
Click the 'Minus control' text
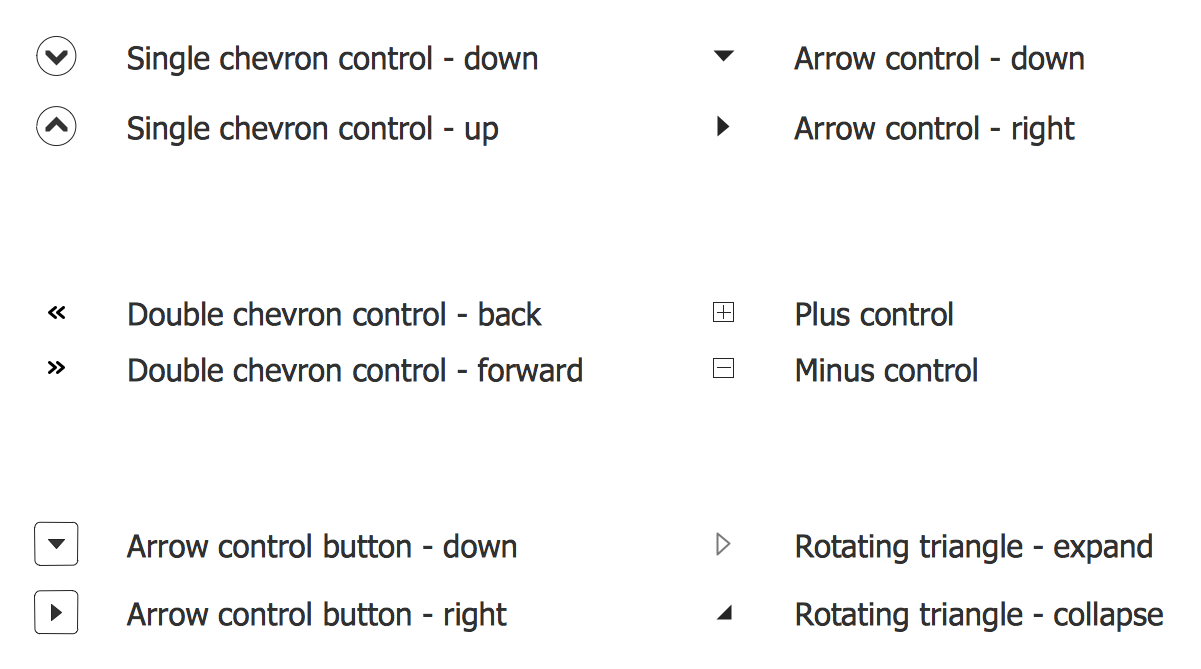point(886,371)
